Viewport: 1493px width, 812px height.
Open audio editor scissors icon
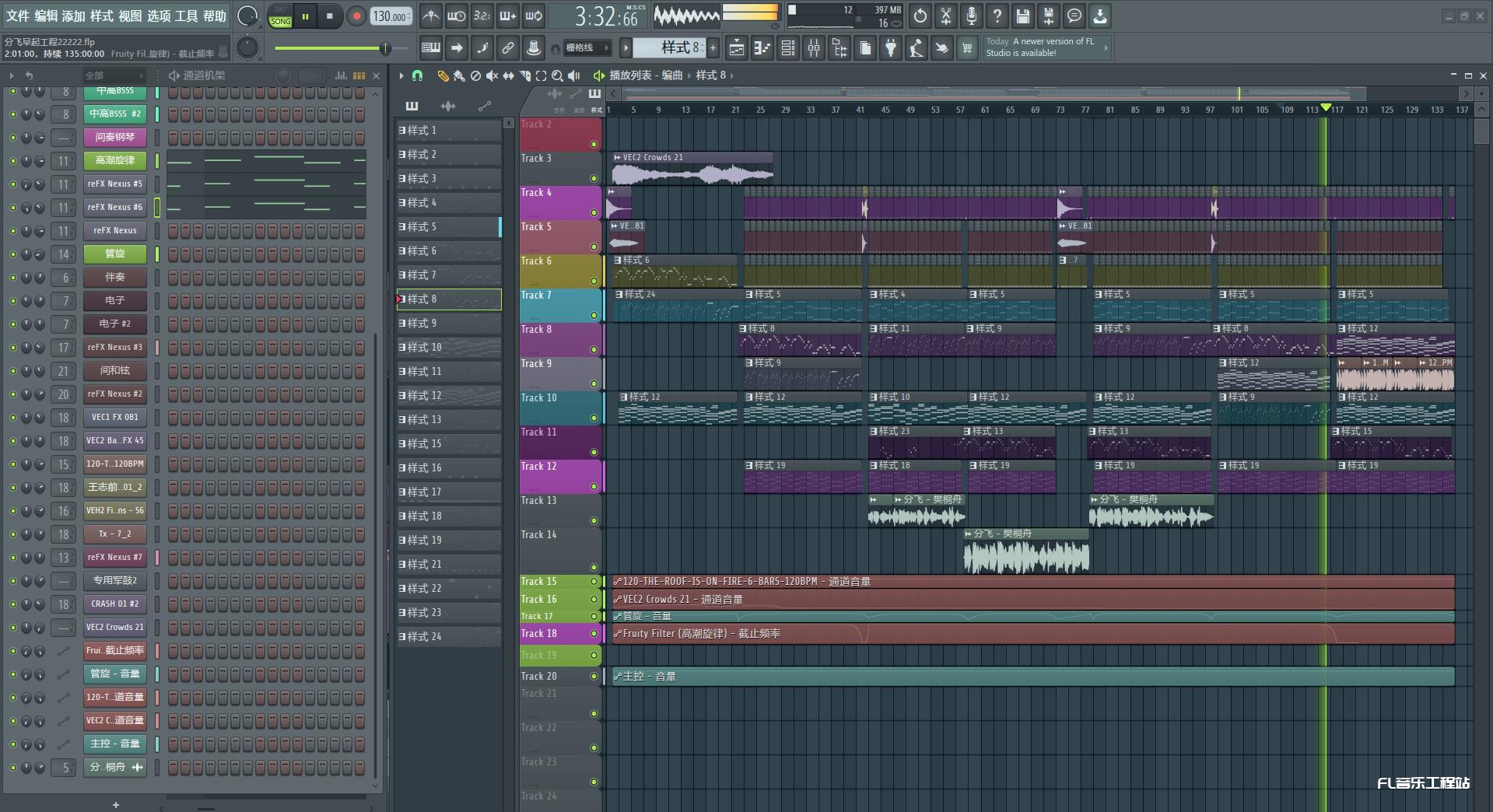pos(946,16)
